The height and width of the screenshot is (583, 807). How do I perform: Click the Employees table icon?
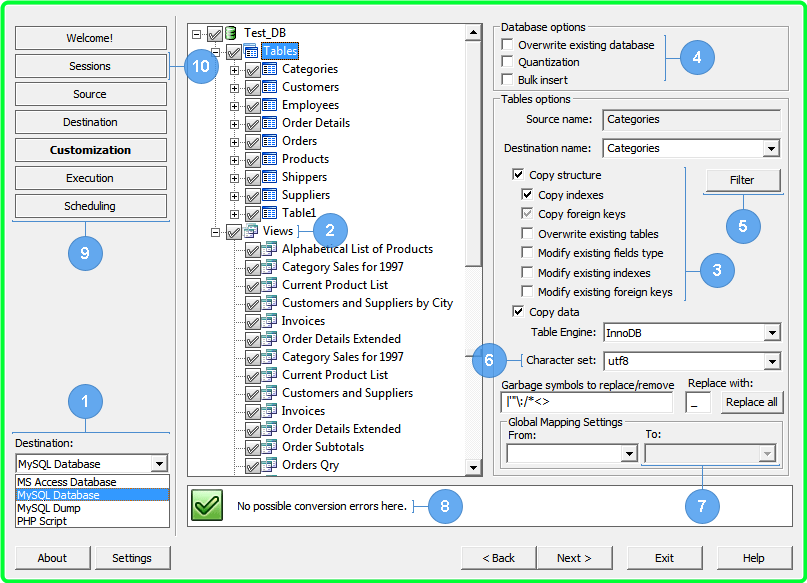click(x=269, y=105)
